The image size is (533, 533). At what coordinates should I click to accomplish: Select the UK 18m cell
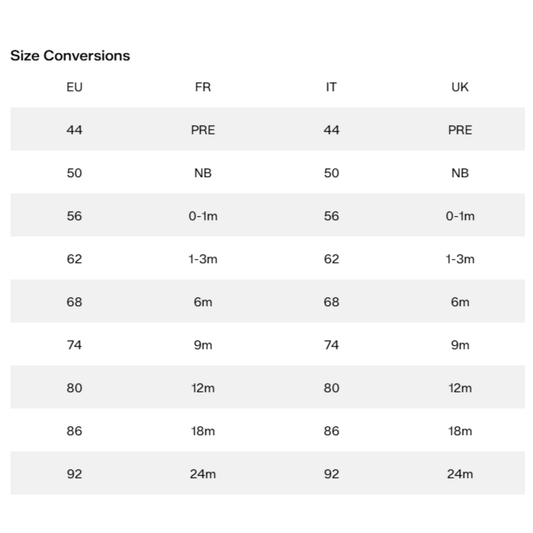pyautogui.click(x=460, y=431)
